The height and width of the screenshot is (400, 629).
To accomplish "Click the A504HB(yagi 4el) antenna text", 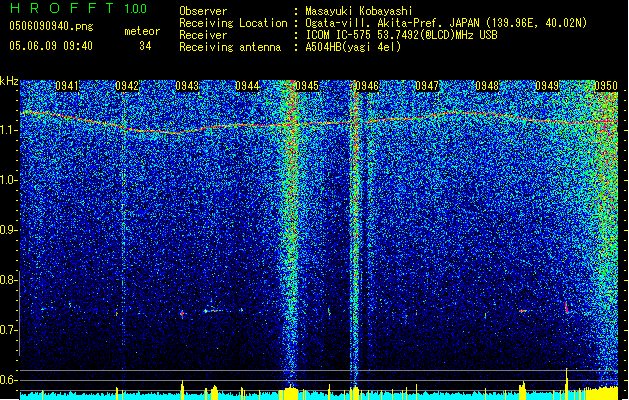I will (x=353, y=47).
